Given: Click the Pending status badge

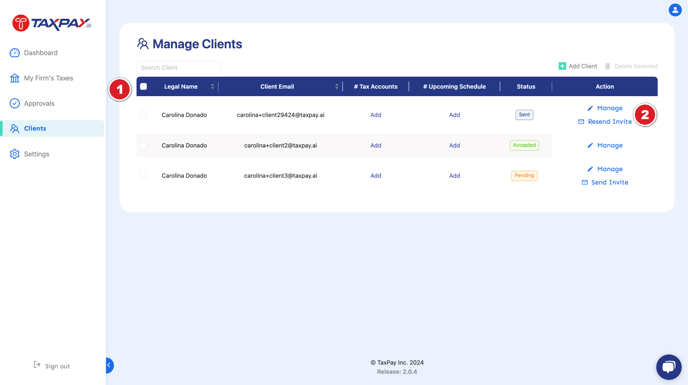Looking at the screenshot, I should (x=524, y=176).
